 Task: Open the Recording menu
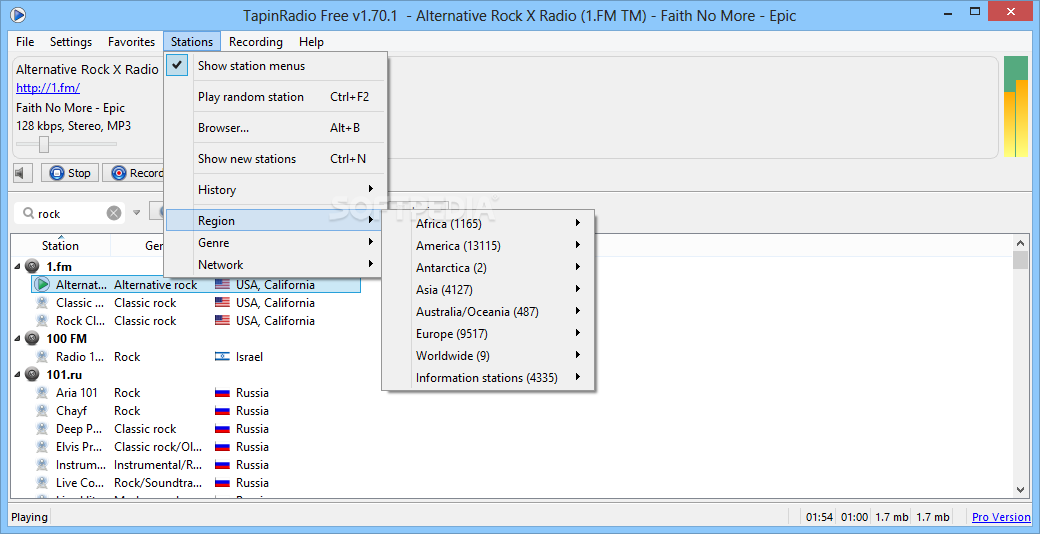click(x=255, y=42)
